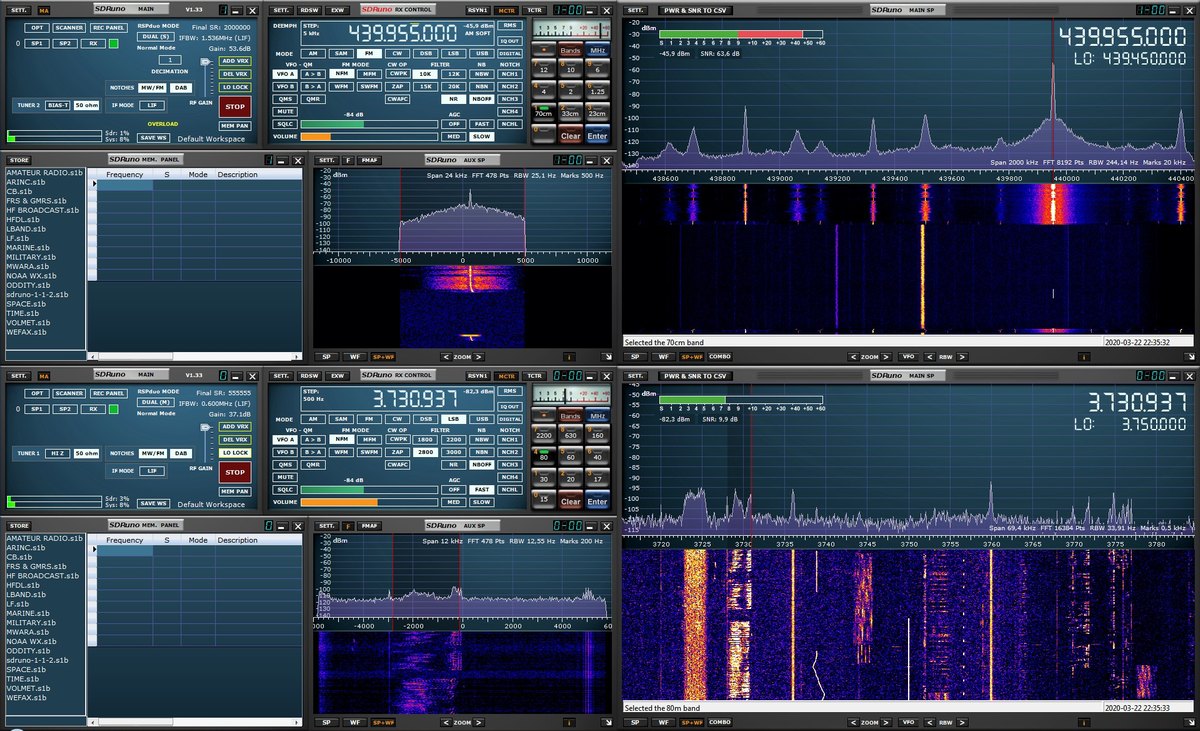Click ADD VRX in the DUAL (M) Main panel
The height and width of the screenshot is (731, 1200).
[x=236, y=427]
